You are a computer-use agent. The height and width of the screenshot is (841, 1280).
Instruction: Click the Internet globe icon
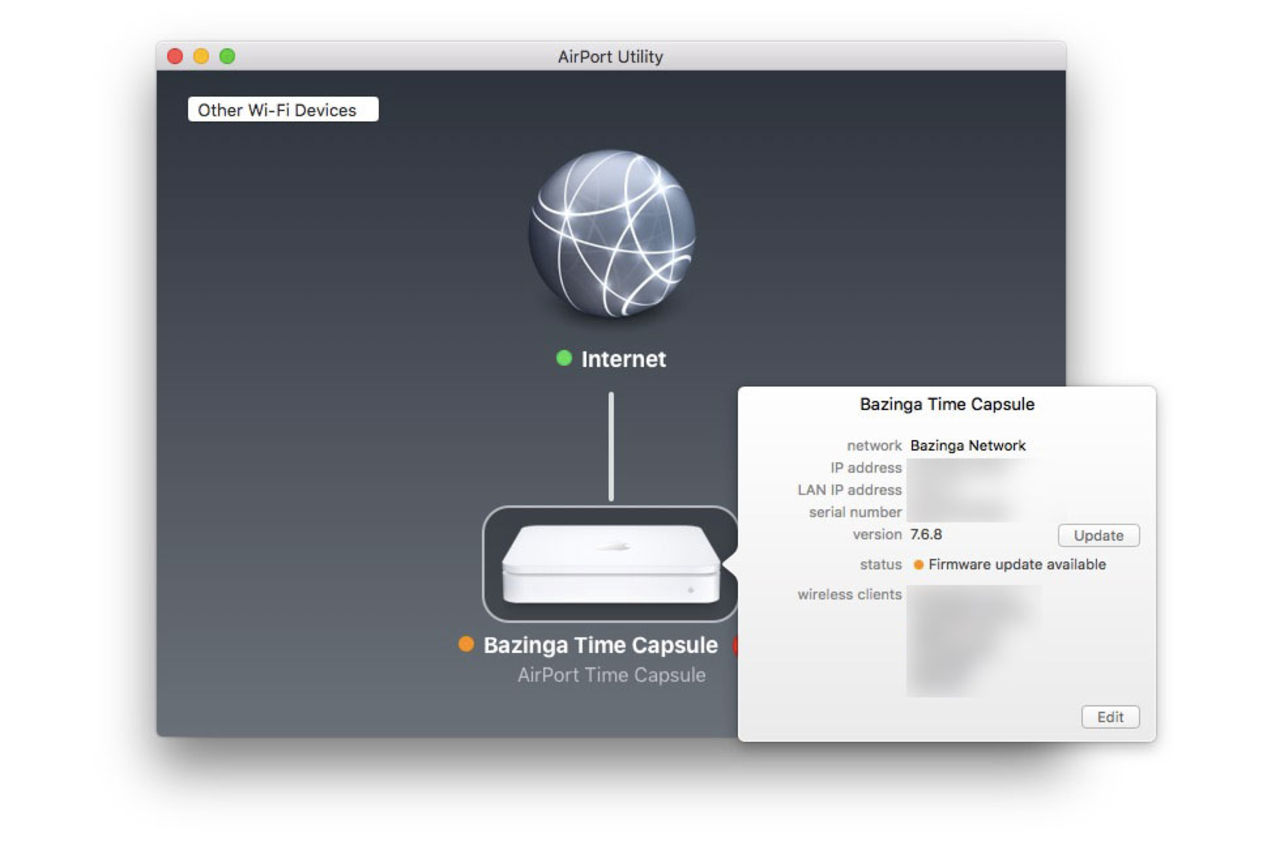coord(611,234)
